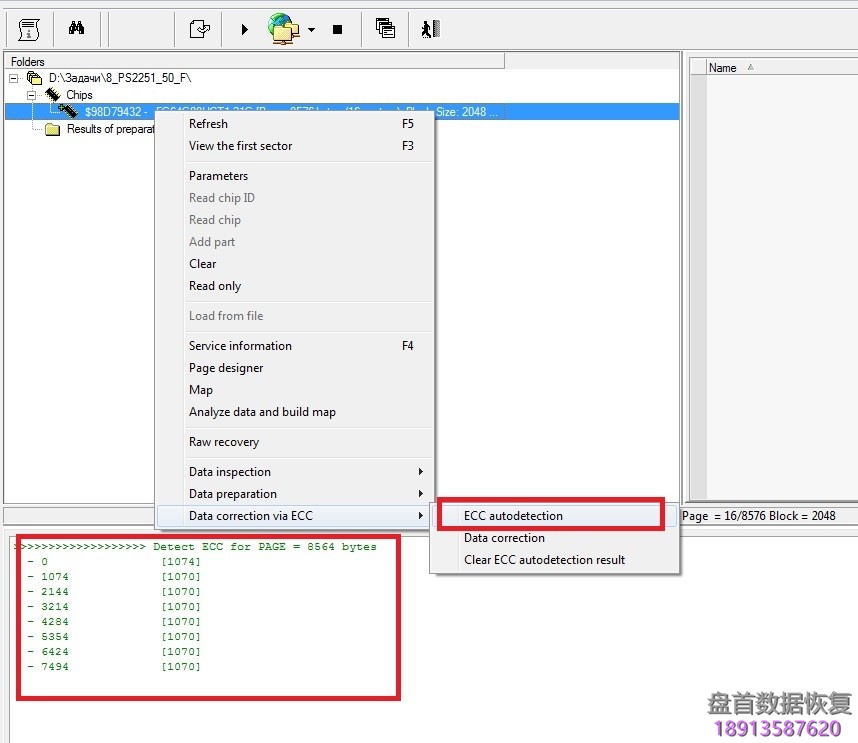Collapse the Chips tree node

[x=31, y=95]
